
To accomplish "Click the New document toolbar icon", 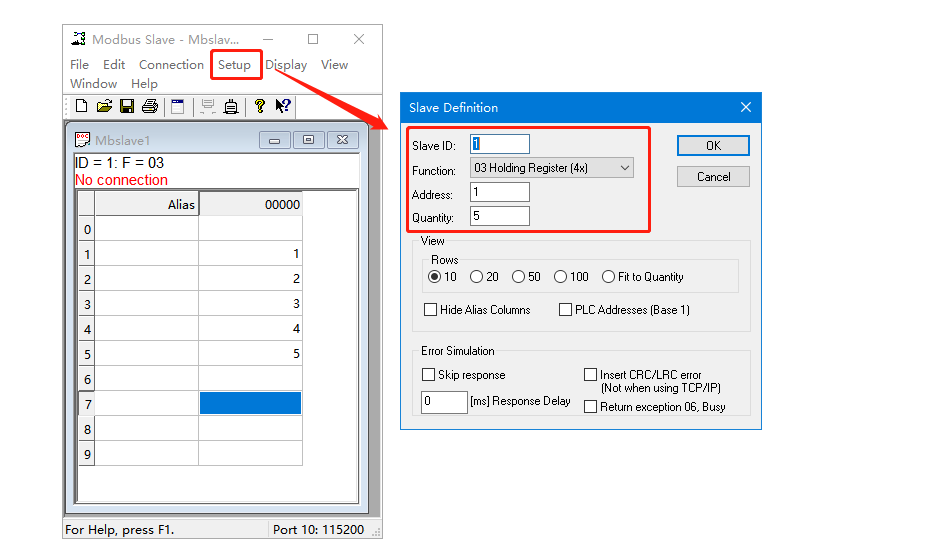I will pyautogui.click(x=81, y=106).
